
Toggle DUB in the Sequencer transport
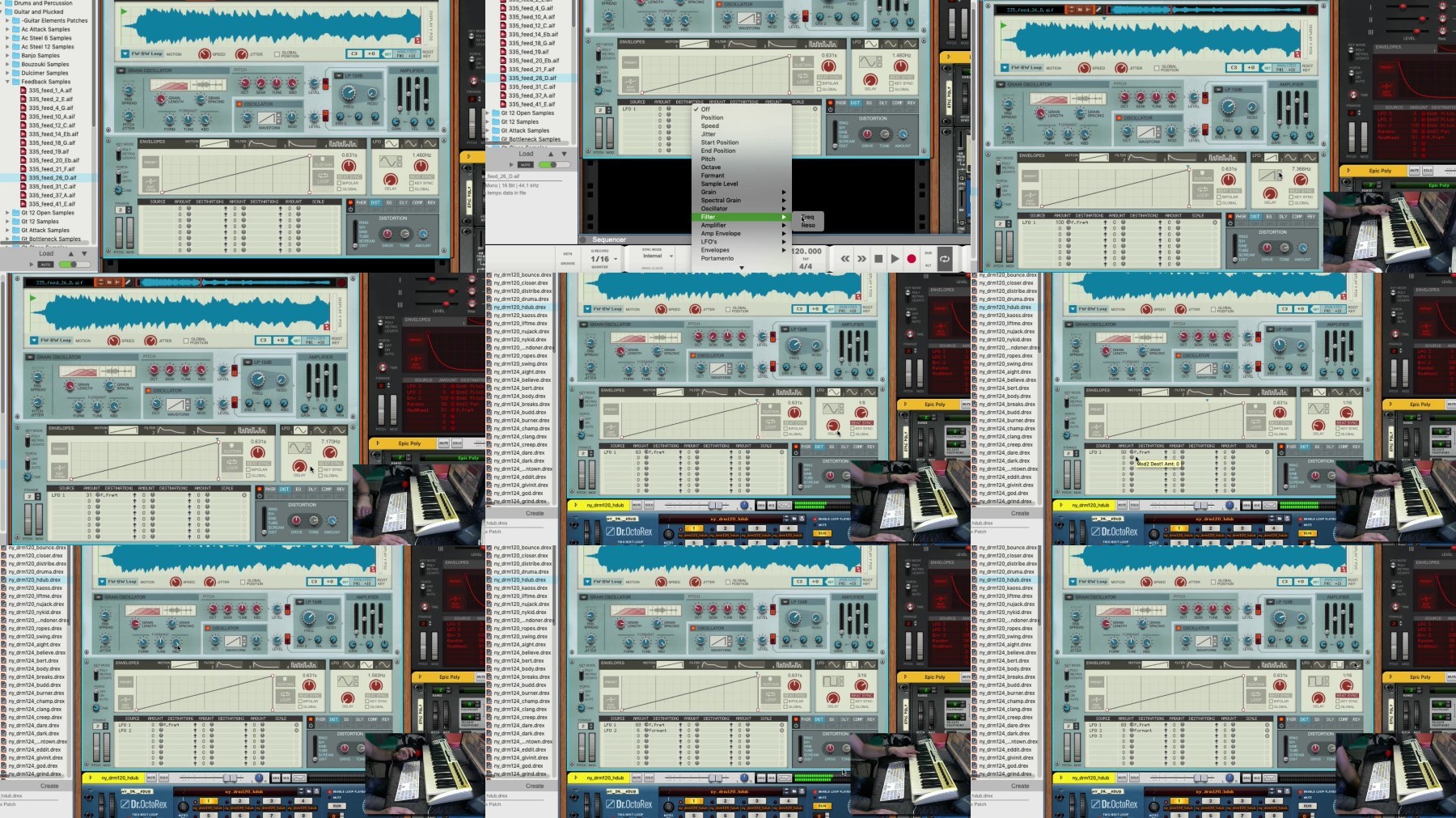[x=928, y=253]
